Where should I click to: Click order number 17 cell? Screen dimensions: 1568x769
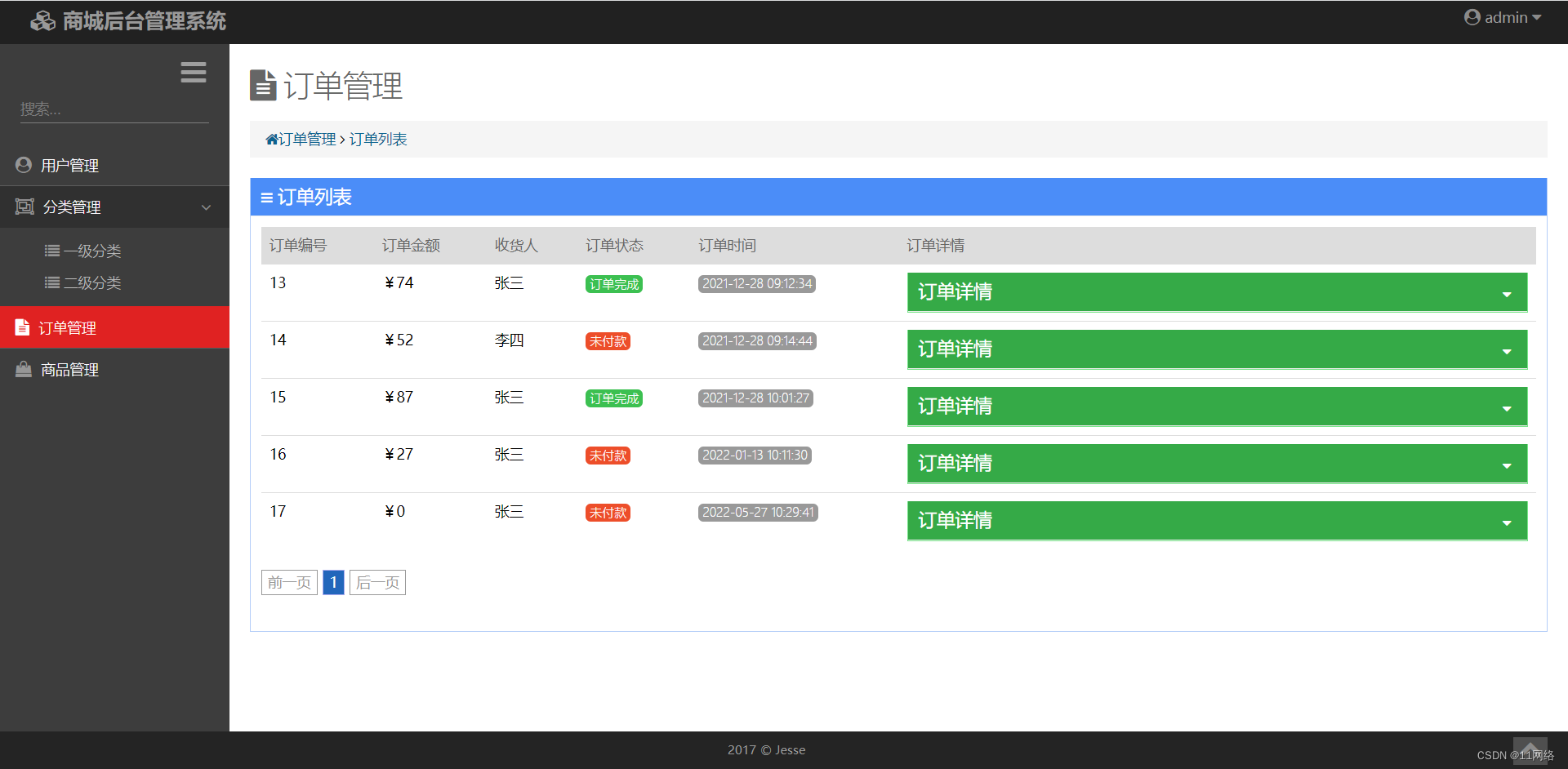coord(278,512)
